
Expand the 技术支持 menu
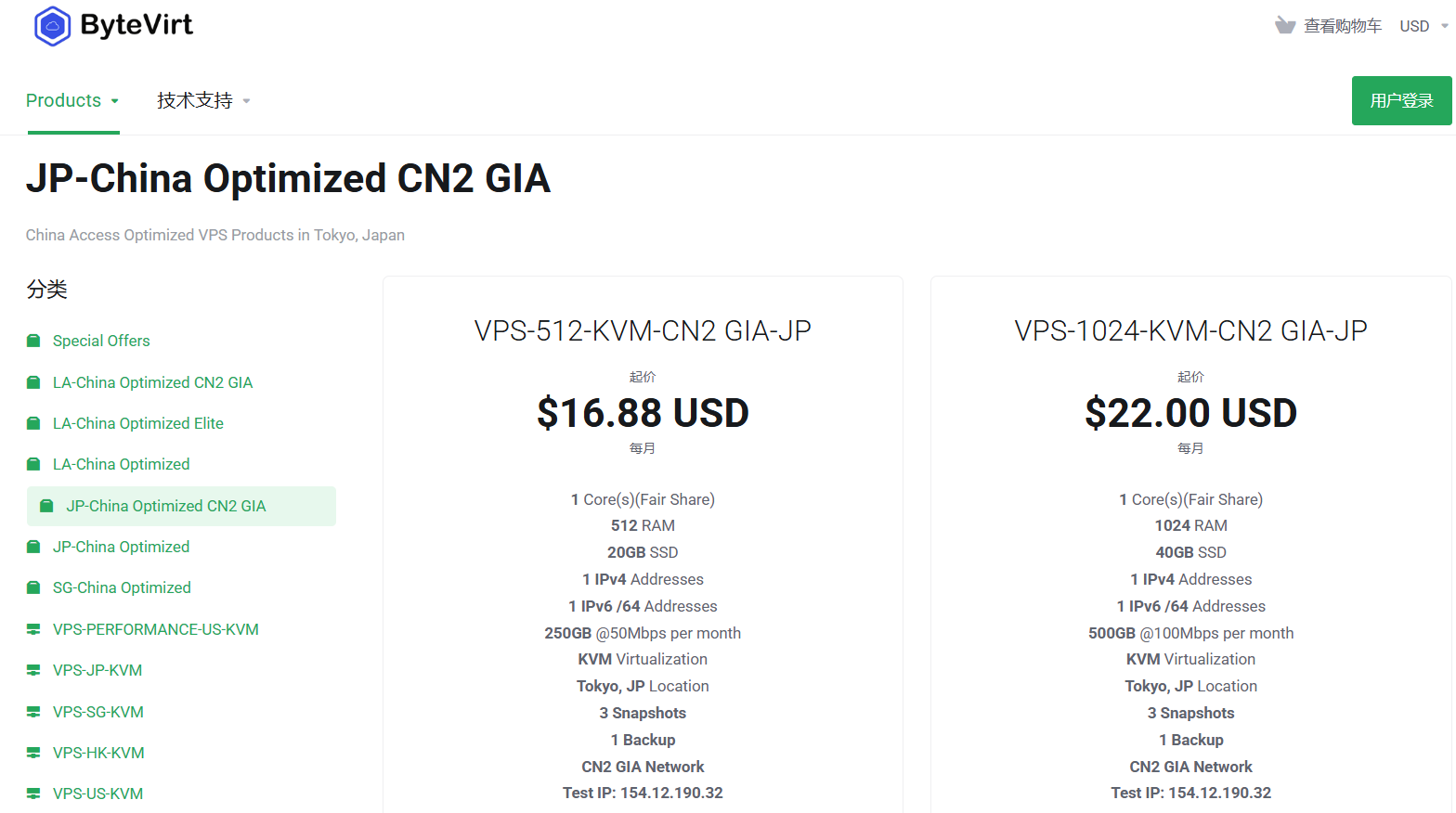click(x=246, y=100)
